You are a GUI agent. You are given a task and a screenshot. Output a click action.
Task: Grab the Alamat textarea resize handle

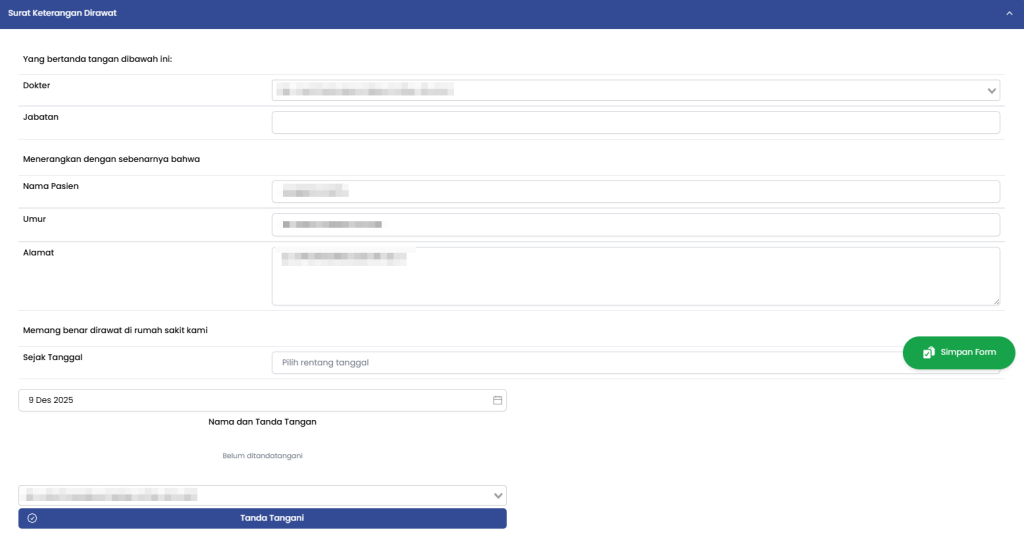click(996, 301)
